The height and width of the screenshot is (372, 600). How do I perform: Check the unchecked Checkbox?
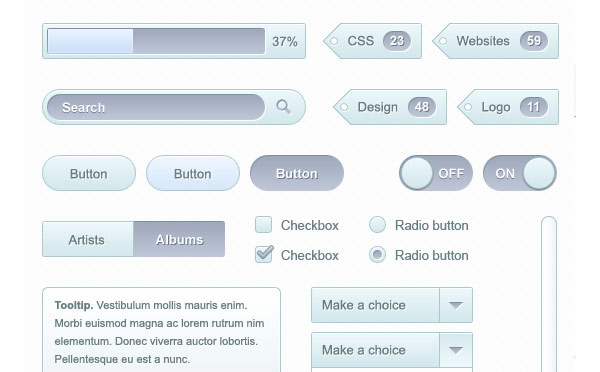264,225
